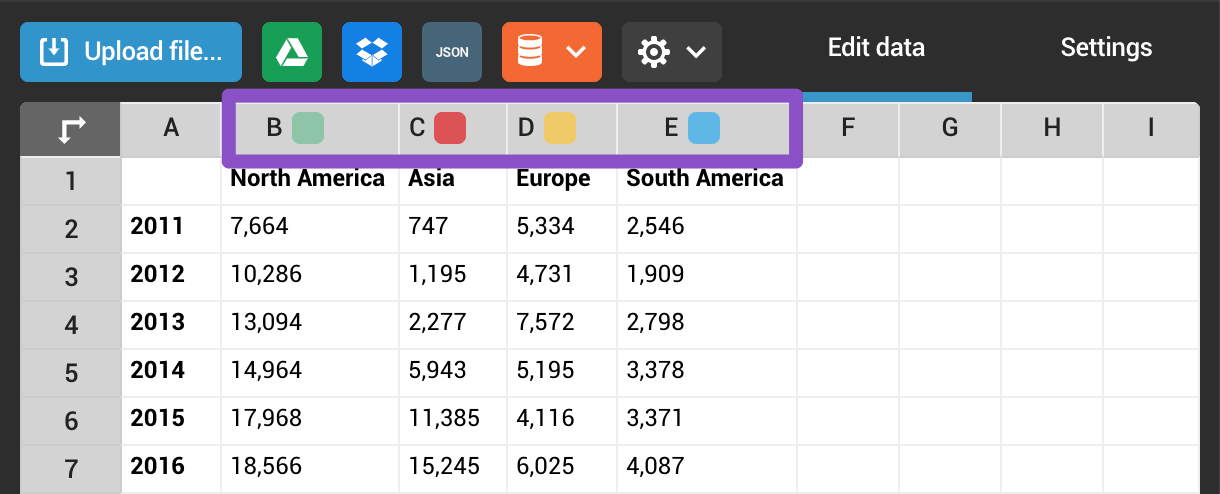
Task: Select column I header
Action: (1152, 129)
